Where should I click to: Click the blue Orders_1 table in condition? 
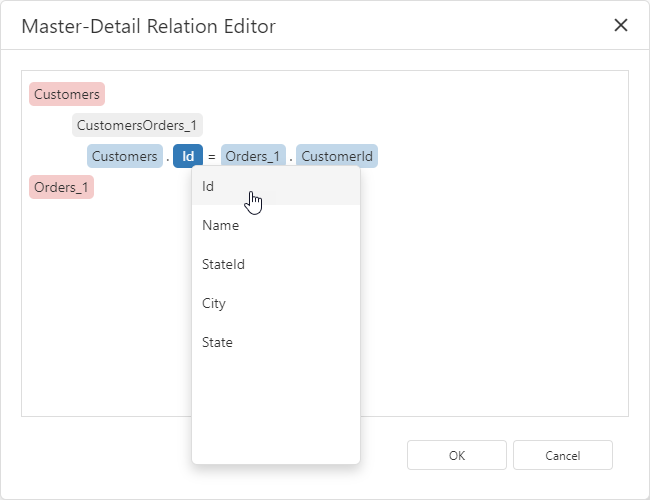[254, 156]
